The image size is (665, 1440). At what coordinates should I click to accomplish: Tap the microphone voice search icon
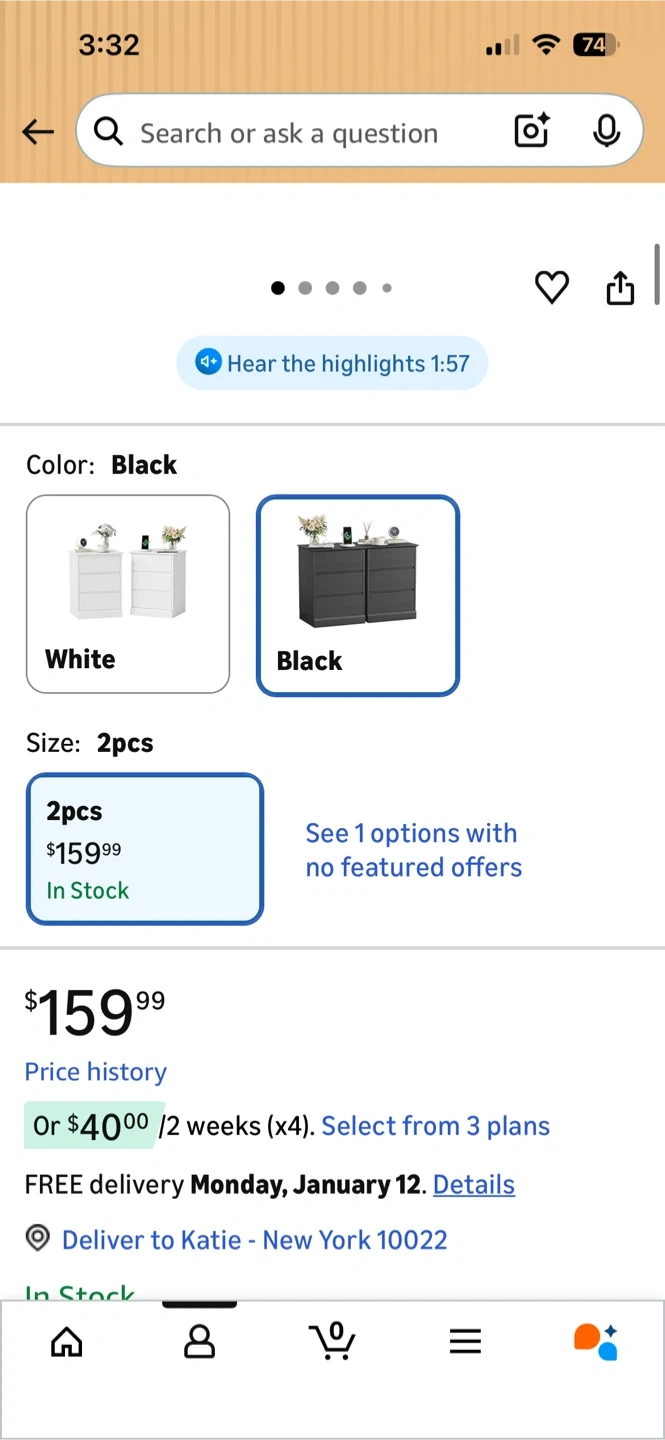tap(606, 131)
